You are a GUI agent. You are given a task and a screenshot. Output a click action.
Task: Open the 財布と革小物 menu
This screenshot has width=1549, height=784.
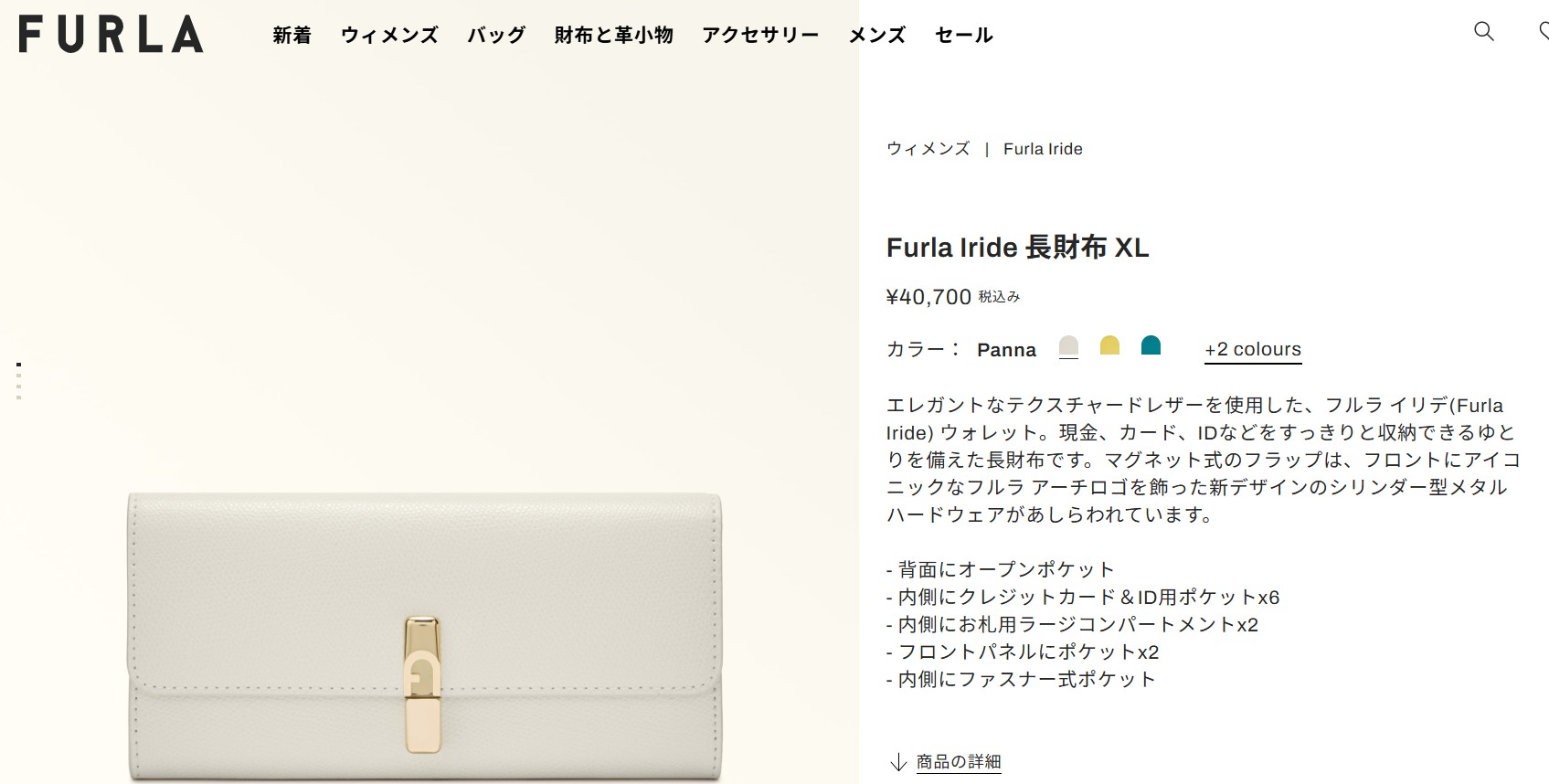pos(613,36)
